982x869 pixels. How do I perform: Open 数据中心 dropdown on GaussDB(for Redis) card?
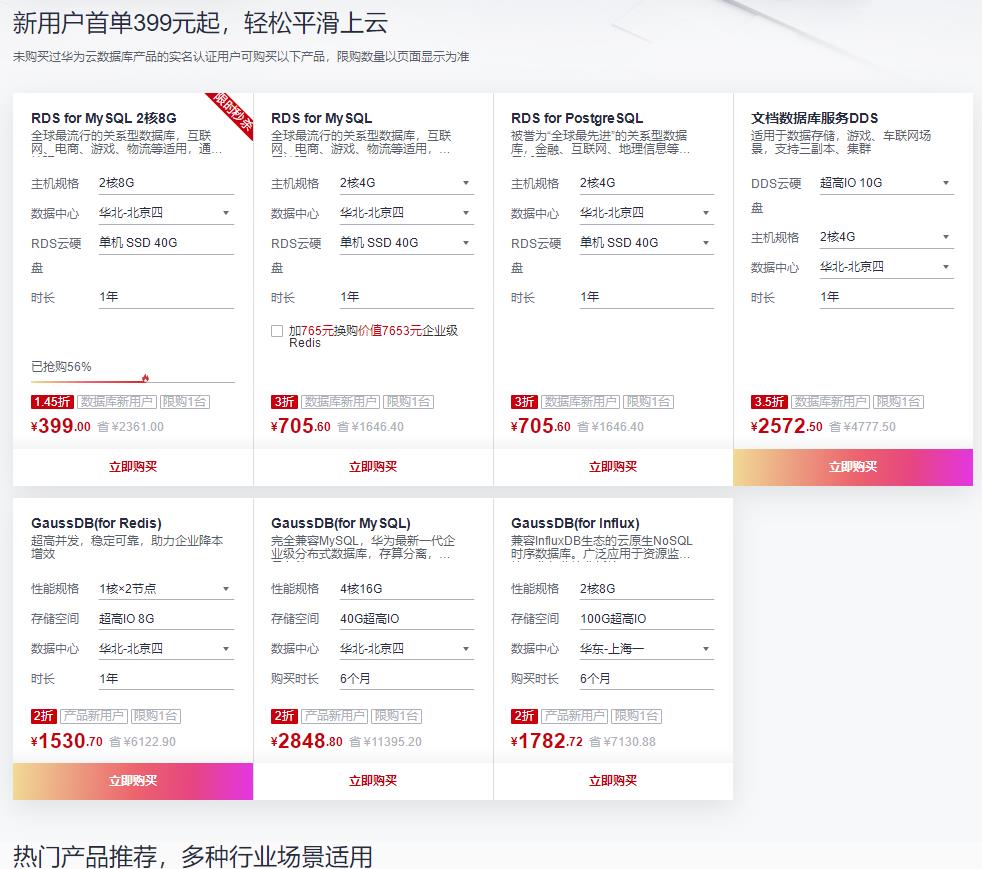click(x=165, y=649)
